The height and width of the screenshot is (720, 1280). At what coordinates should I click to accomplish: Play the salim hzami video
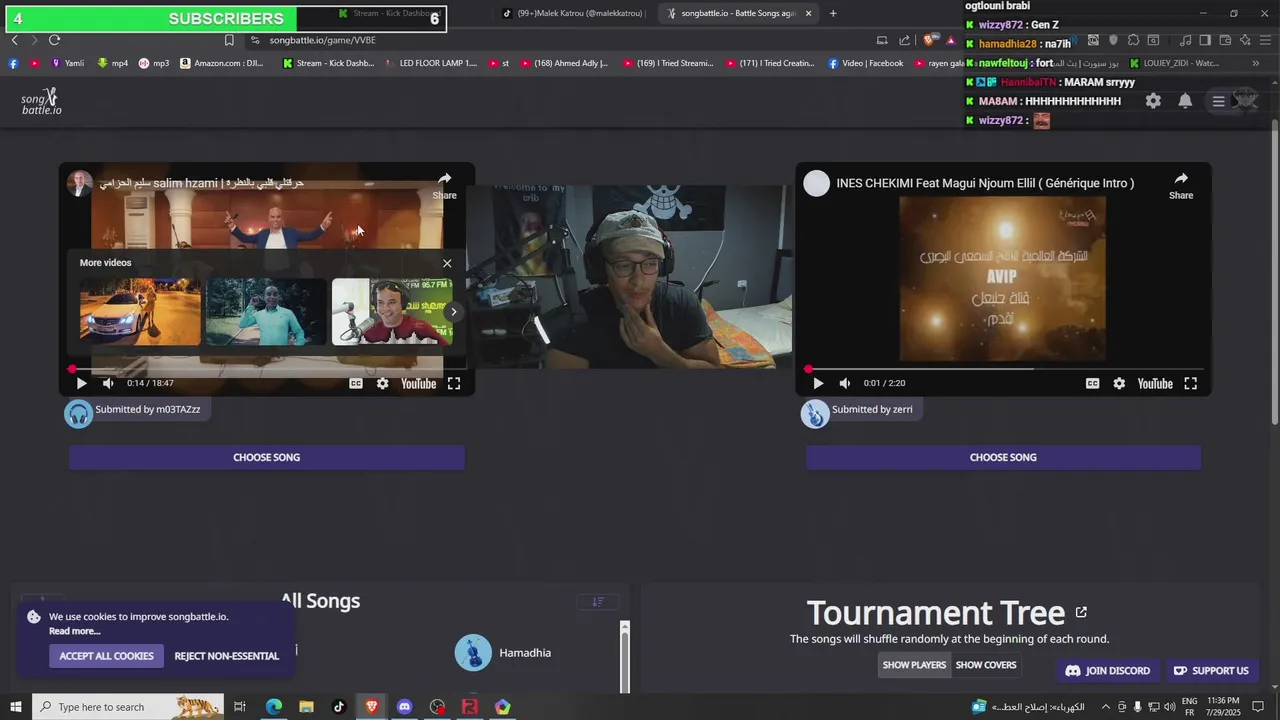81,383
